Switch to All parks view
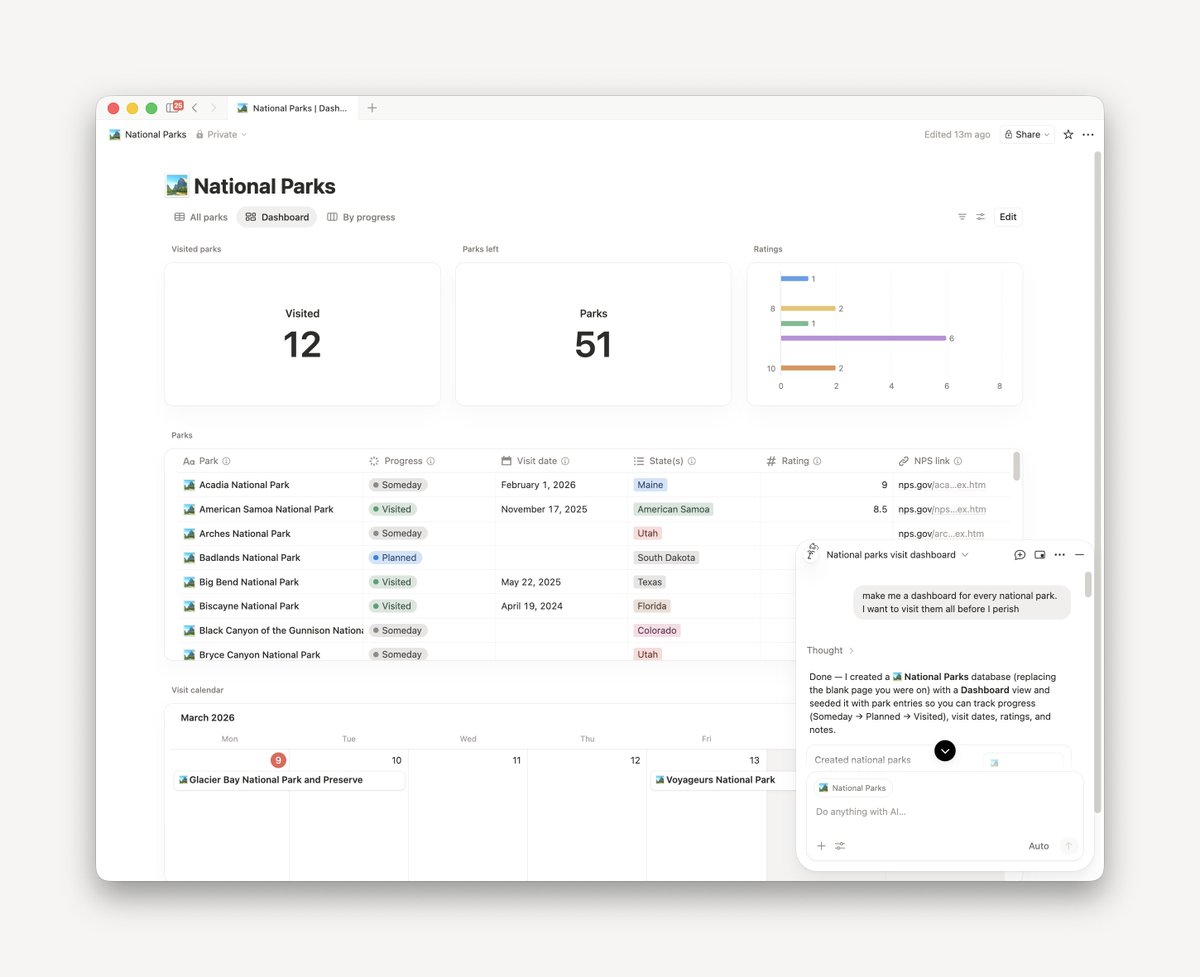 pos(201,217)
